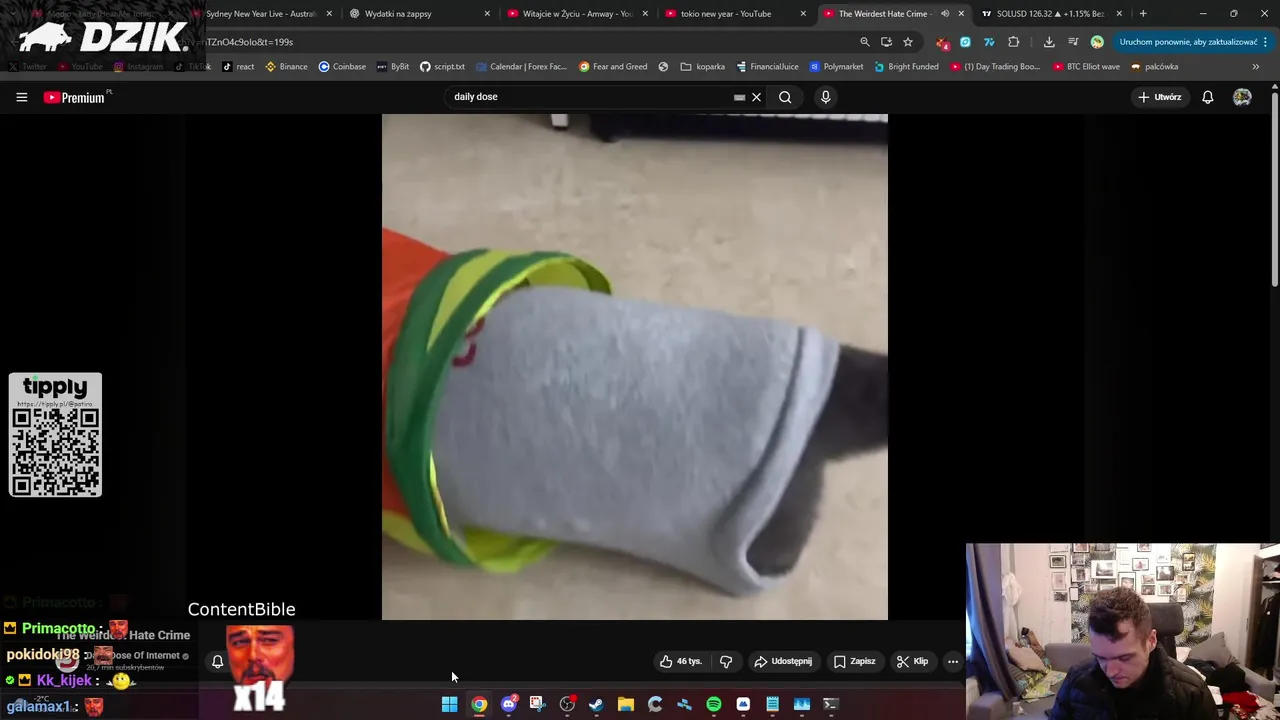Open the media controls icon

point(1073,42)
